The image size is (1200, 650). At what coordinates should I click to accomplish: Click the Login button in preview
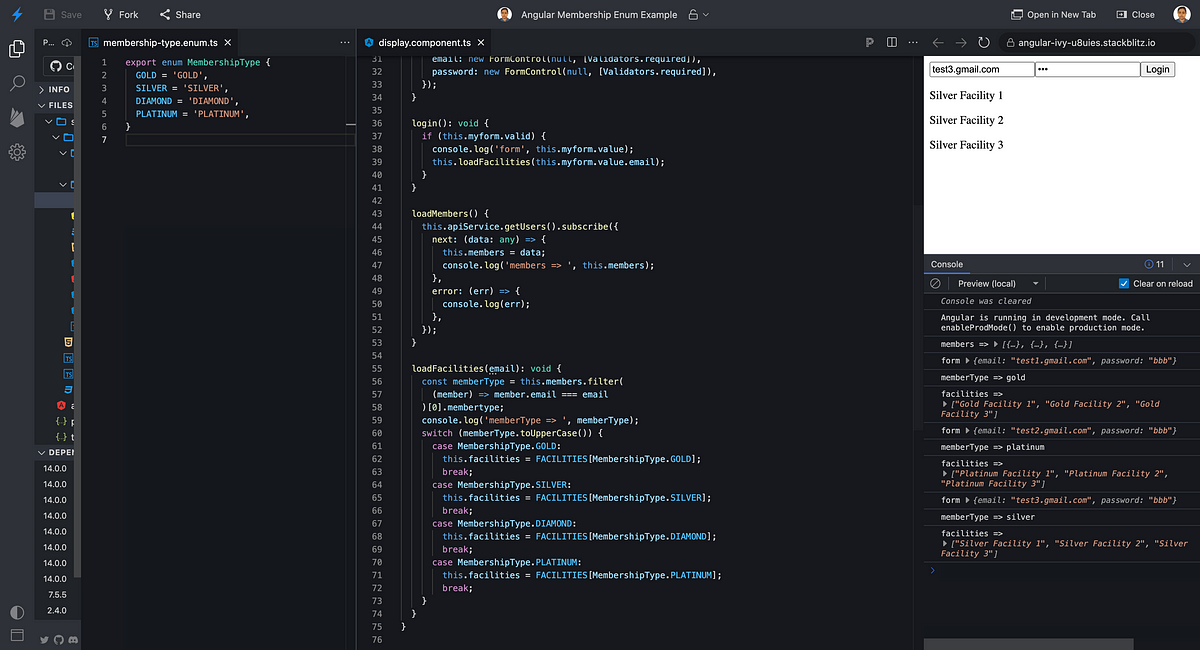pos(1158,69)
